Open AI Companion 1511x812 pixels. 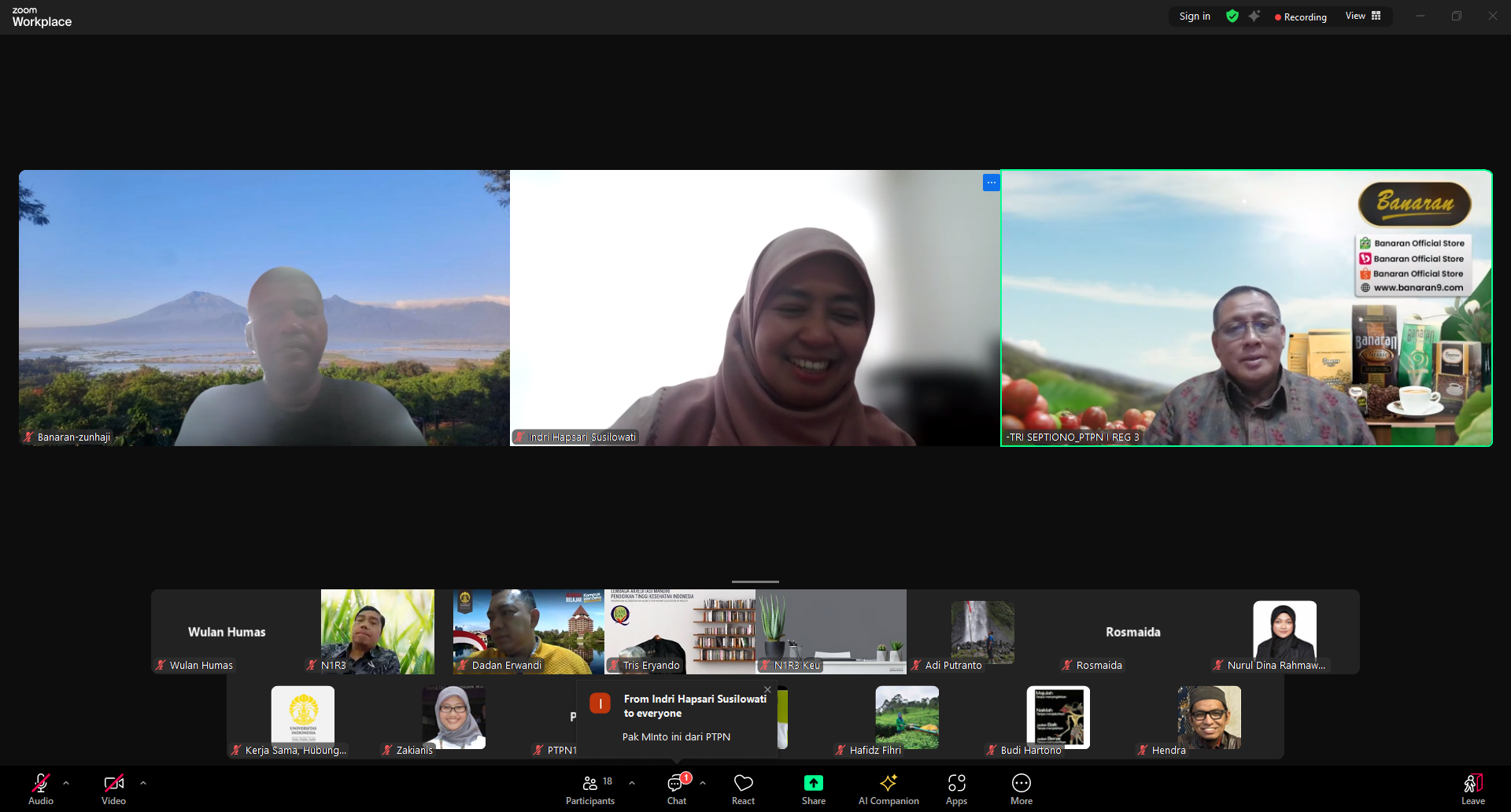click(x=888, y=789)
